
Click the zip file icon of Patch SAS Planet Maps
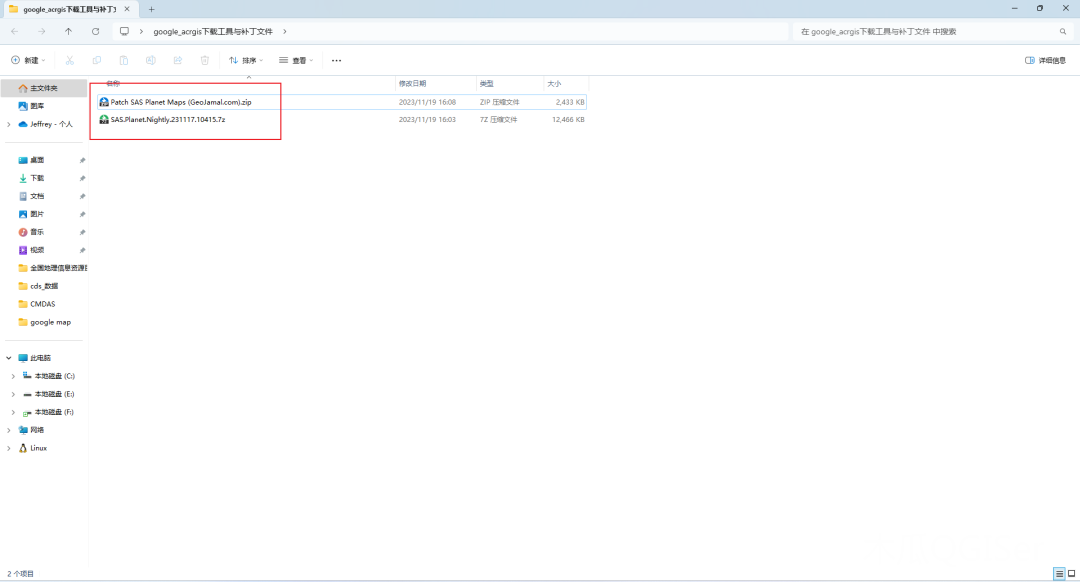(x=104, y=102)
